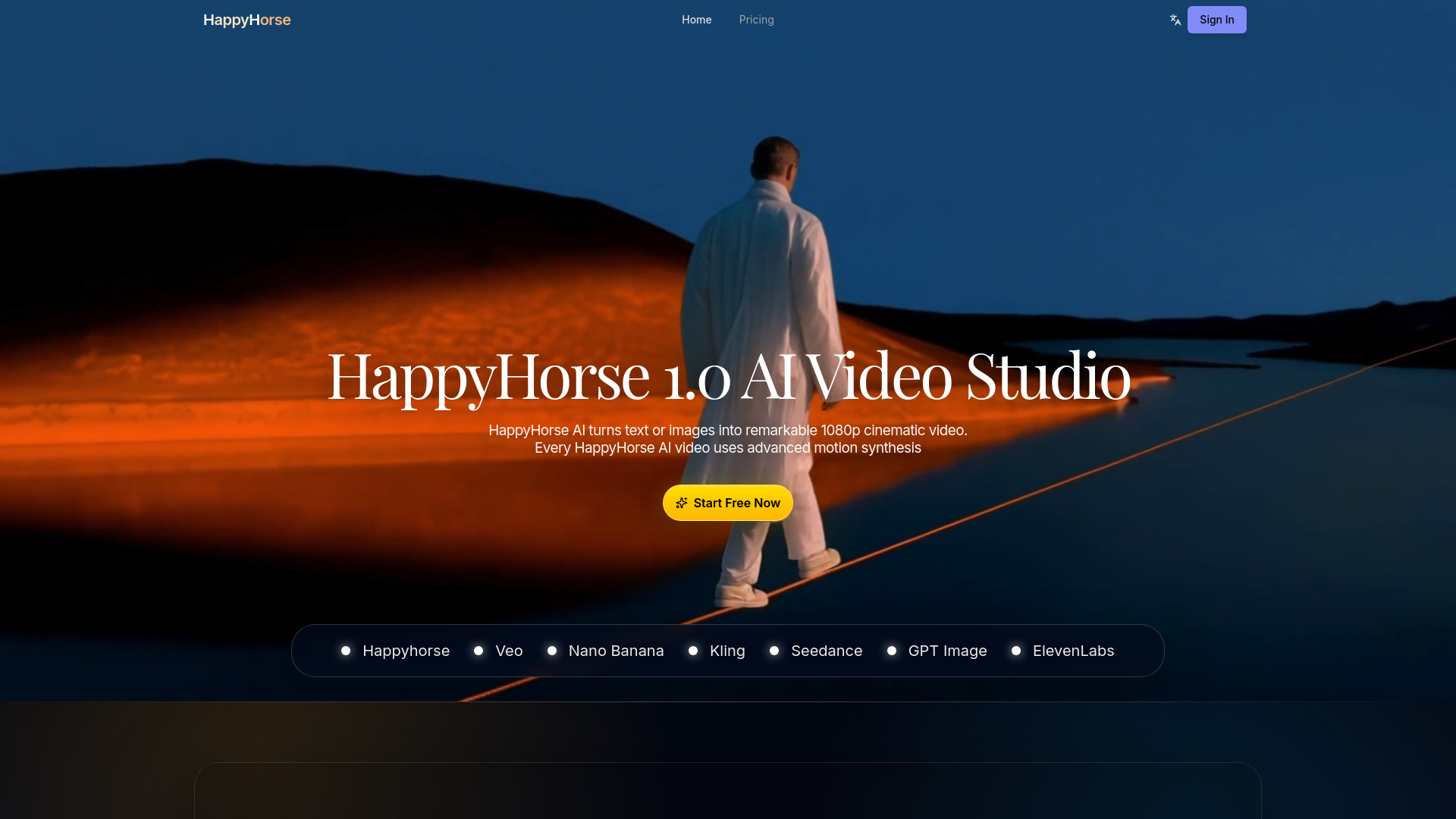1456x819 pixels.
Task: Click the dot indicator beside Veo
Action: (x=479, y=651)
